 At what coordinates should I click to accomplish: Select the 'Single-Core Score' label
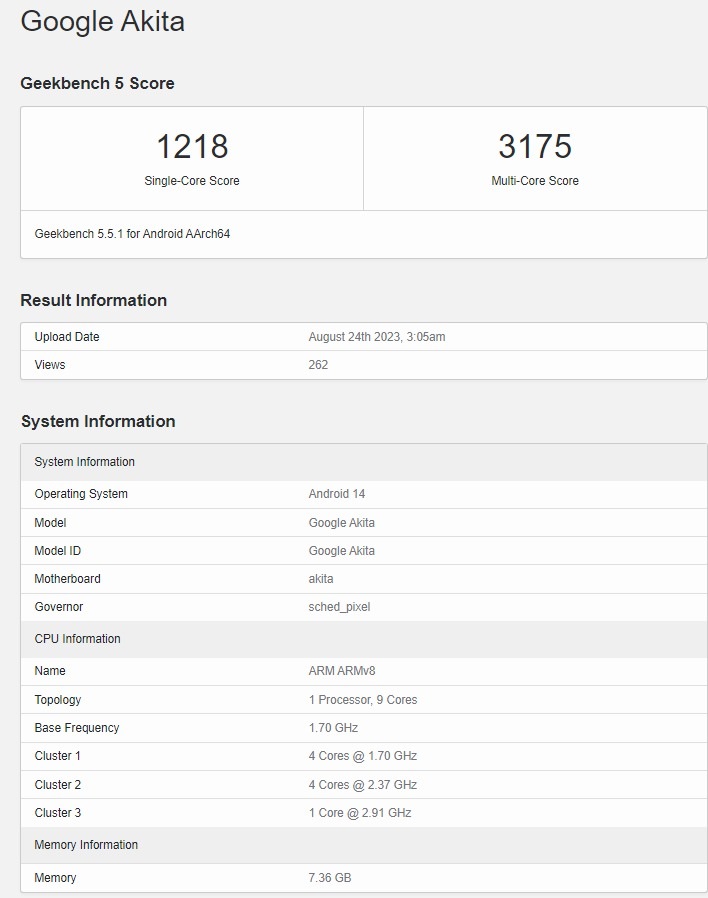pyautogui.click(x=192, y=180)
